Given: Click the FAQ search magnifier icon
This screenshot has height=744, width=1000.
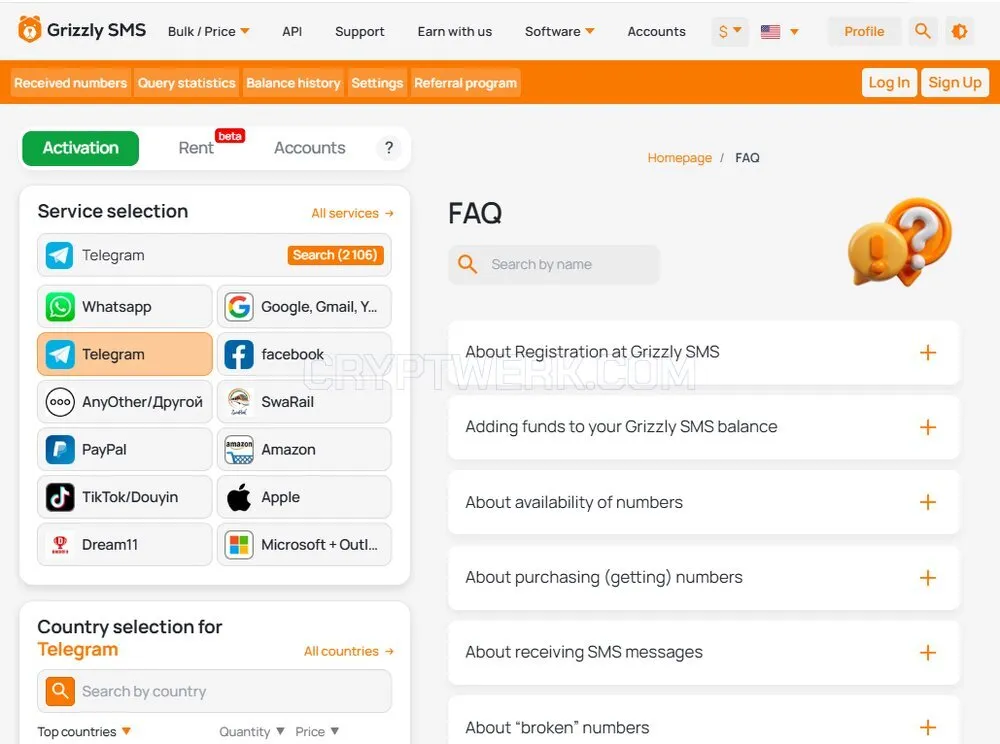Looking at the screenshot, I should 467,264.
